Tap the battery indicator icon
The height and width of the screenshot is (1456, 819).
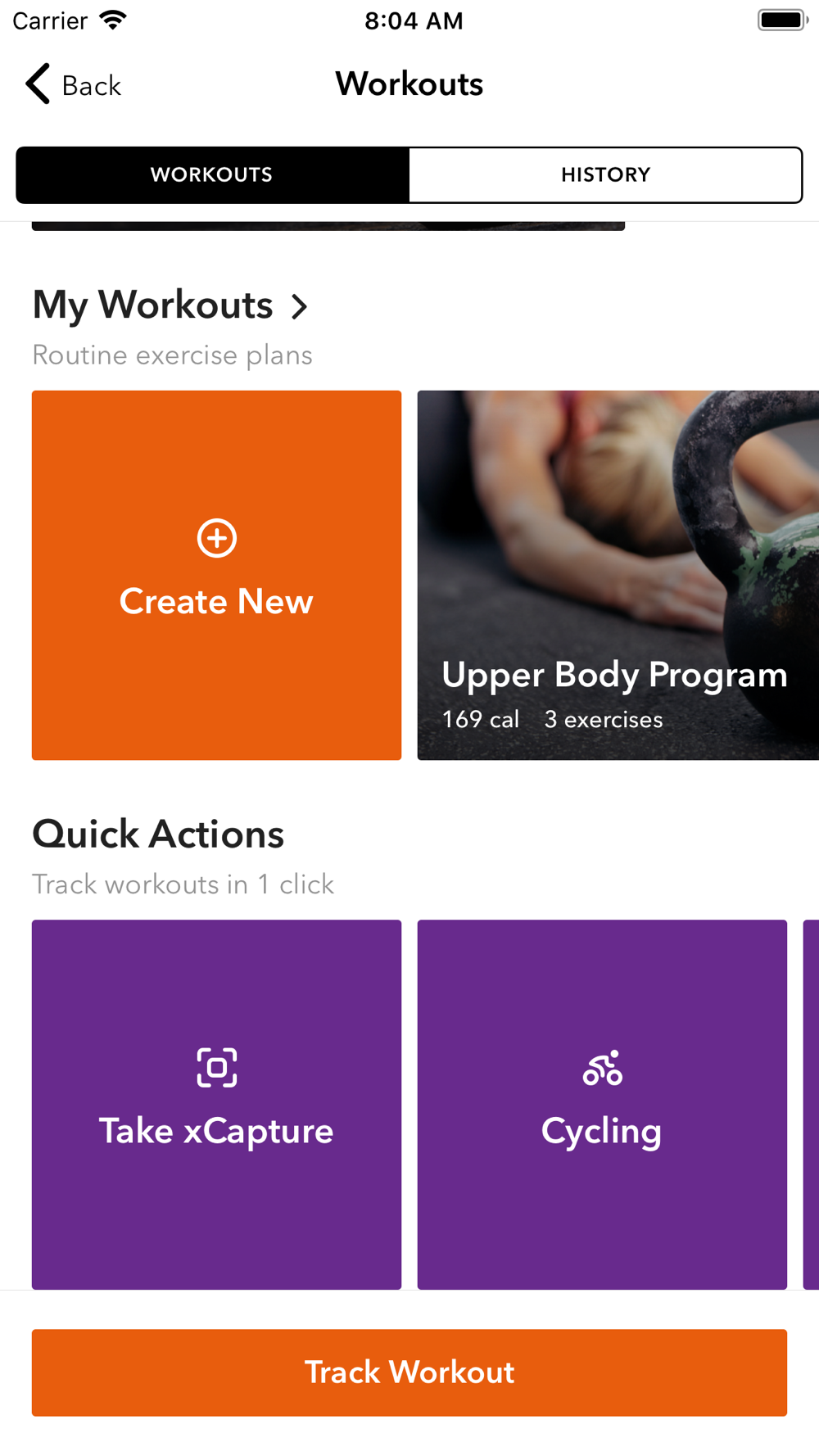coord(782,20)
